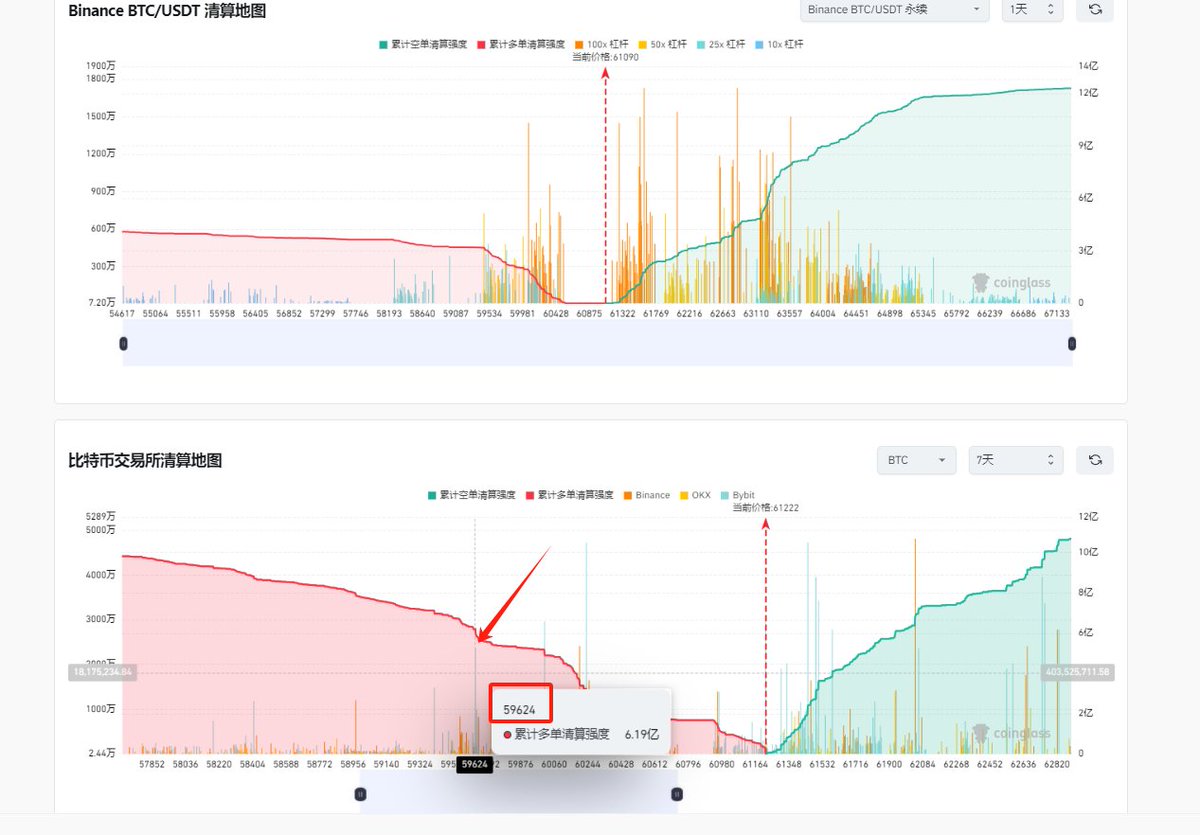
Task: Toggle the 50x 杠杆 legend series
Action: tap(663, 44)
